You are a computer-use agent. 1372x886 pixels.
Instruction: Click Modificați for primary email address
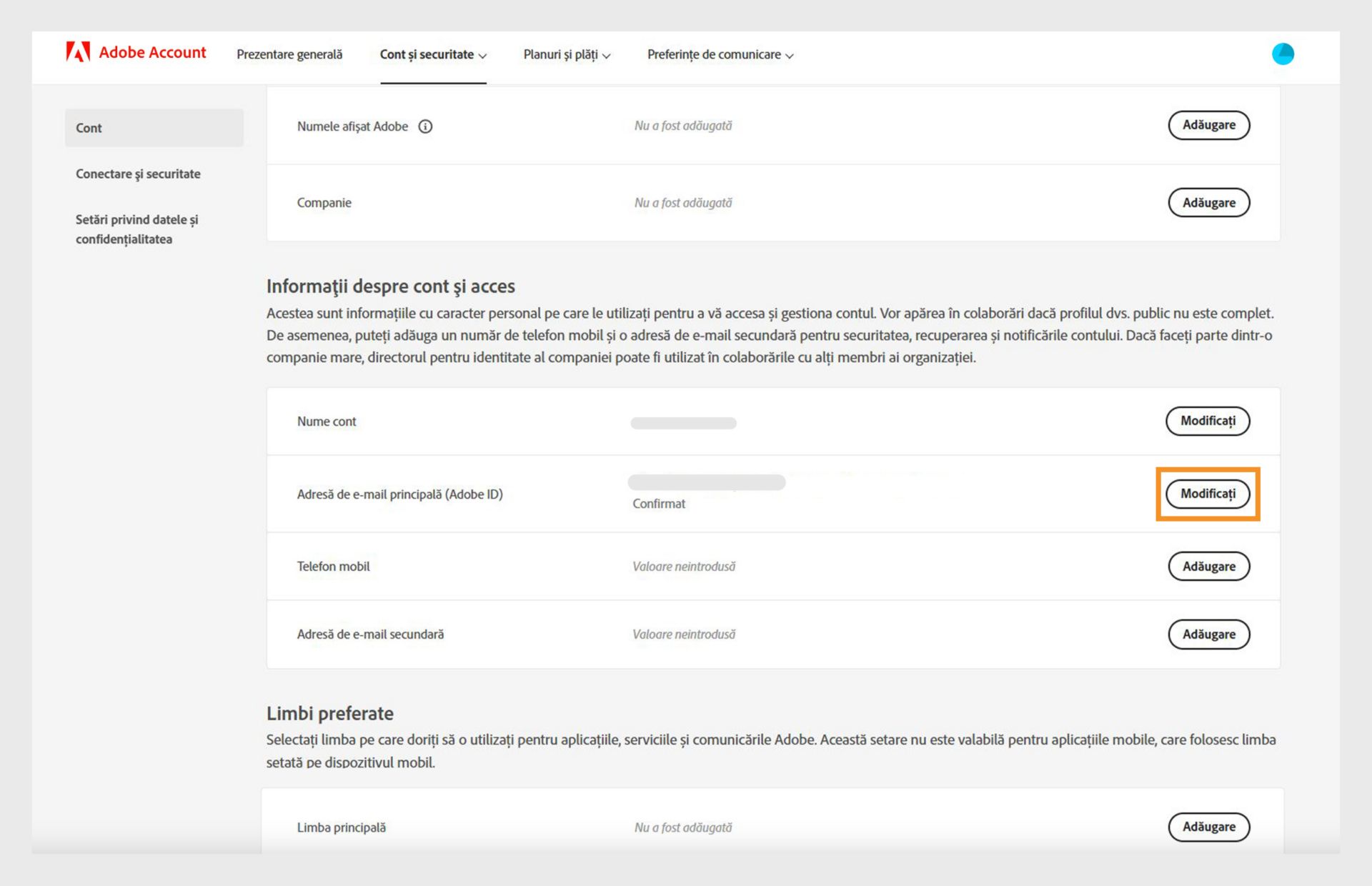coord(1208,494)
